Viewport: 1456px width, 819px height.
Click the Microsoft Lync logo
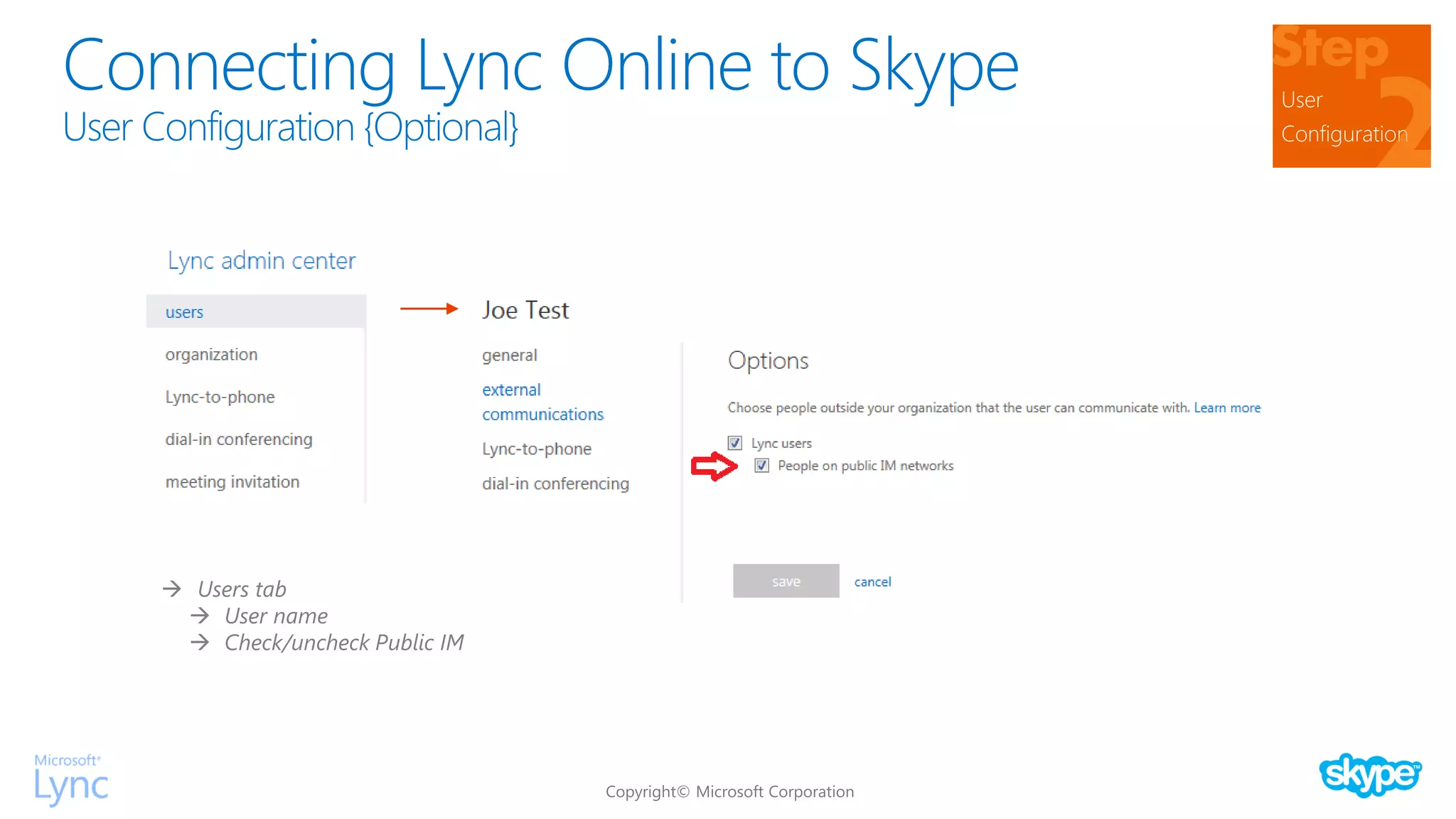point(71,778)
